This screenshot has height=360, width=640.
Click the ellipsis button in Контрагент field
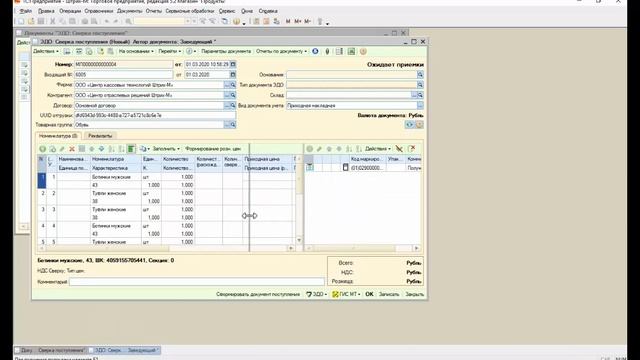click(227, 95)
